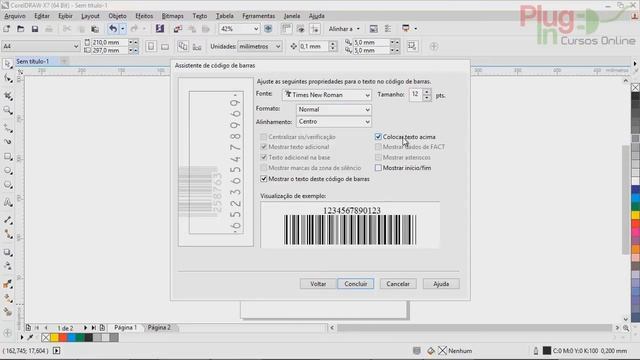Pick the yellow swatch in document palette
Viewport: 640px width, 360px height.
54,338
